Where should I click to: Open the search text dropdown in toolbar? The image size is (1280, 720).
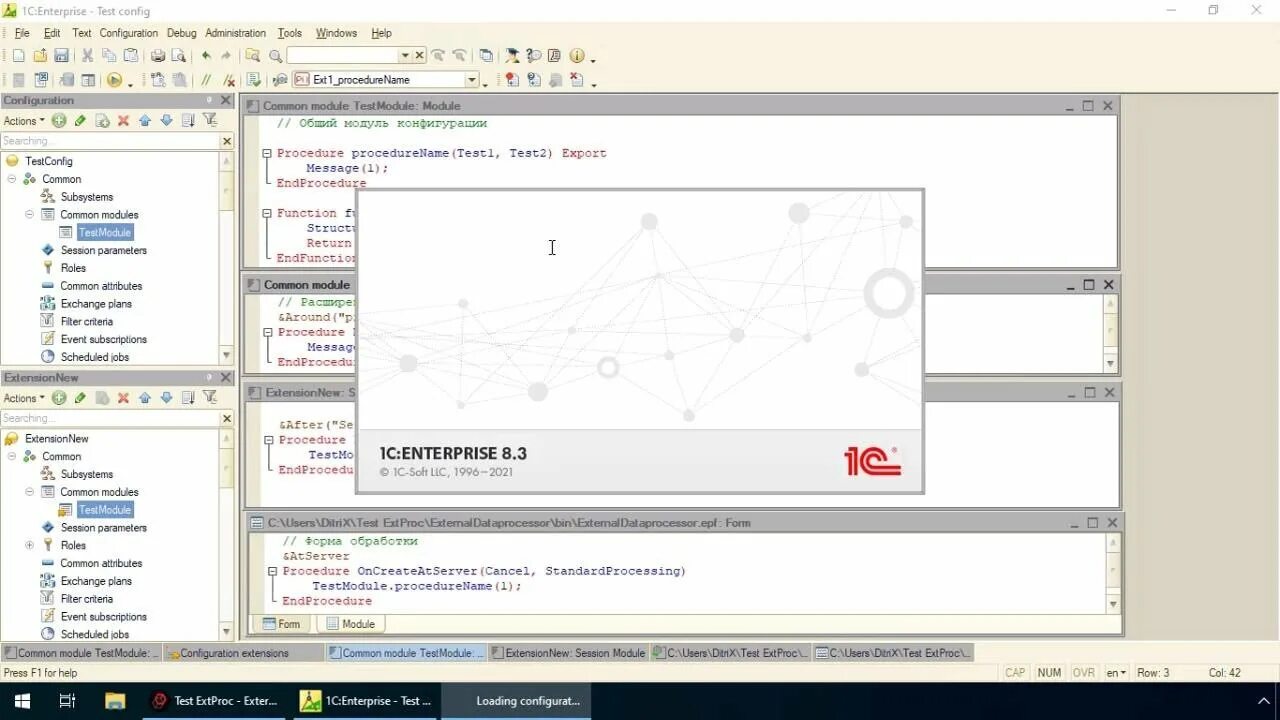click(405, 56)
